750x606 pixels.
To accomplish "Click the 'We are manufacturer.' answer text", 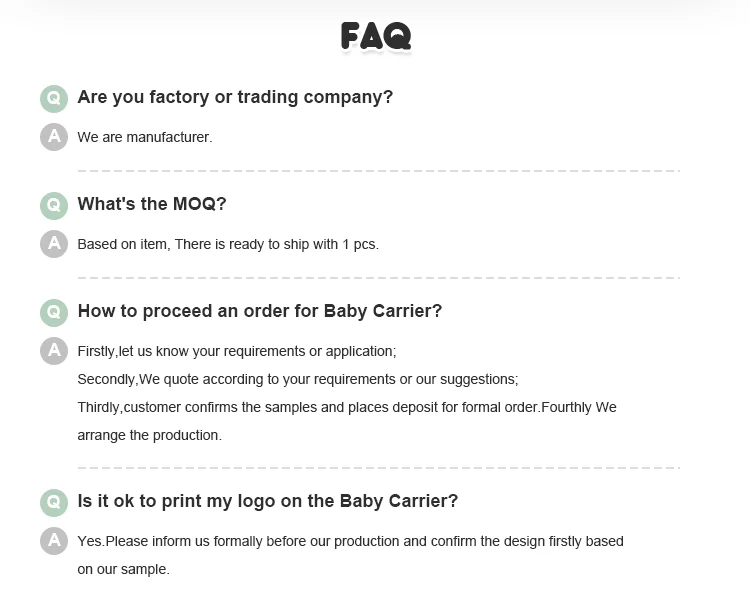I will tap(145, 137).
